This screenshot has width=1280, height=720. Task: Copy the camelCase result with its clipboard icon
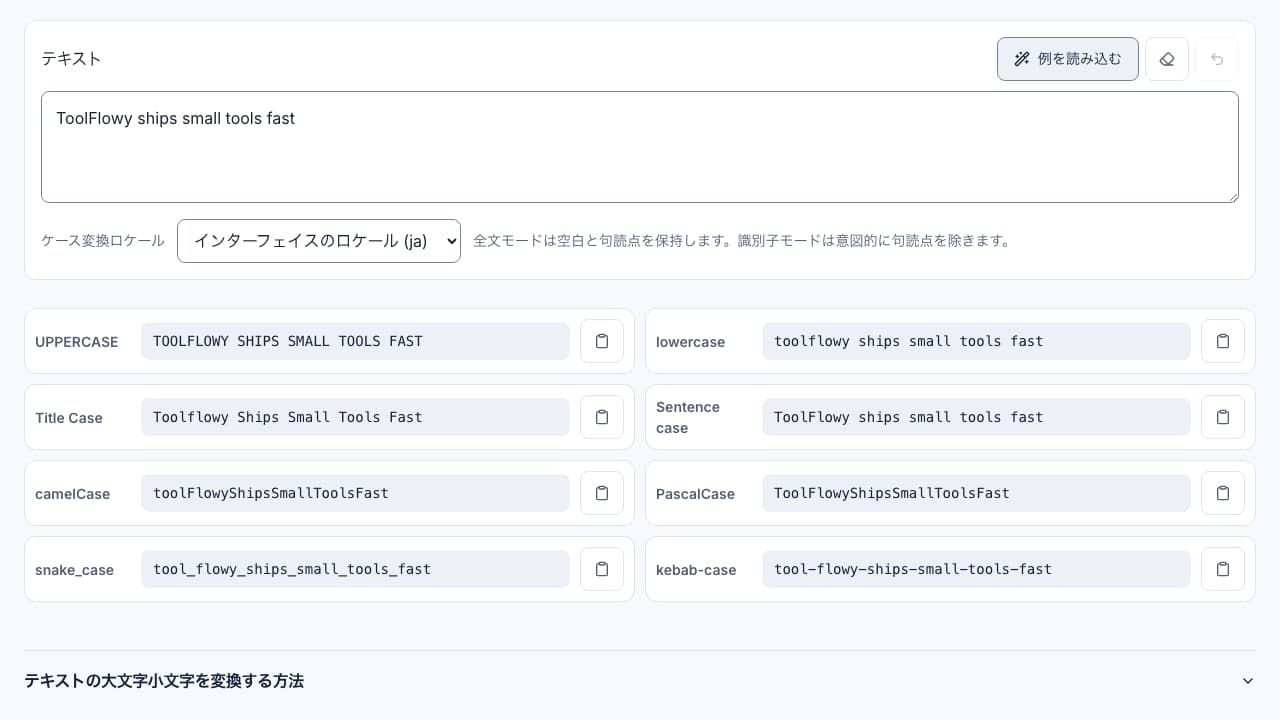coord(602,493)
